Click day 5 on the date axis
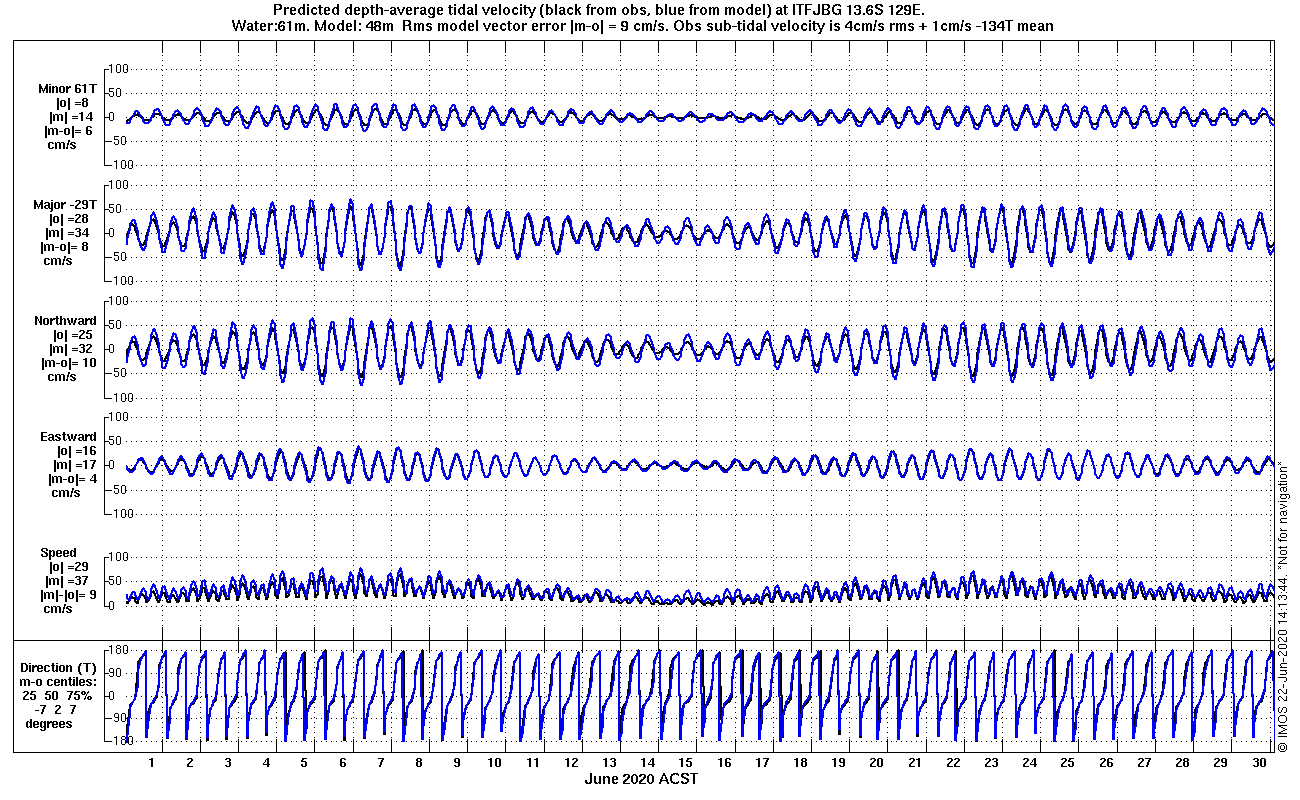This screenshot has width=1300, height=800. (304, 763)
